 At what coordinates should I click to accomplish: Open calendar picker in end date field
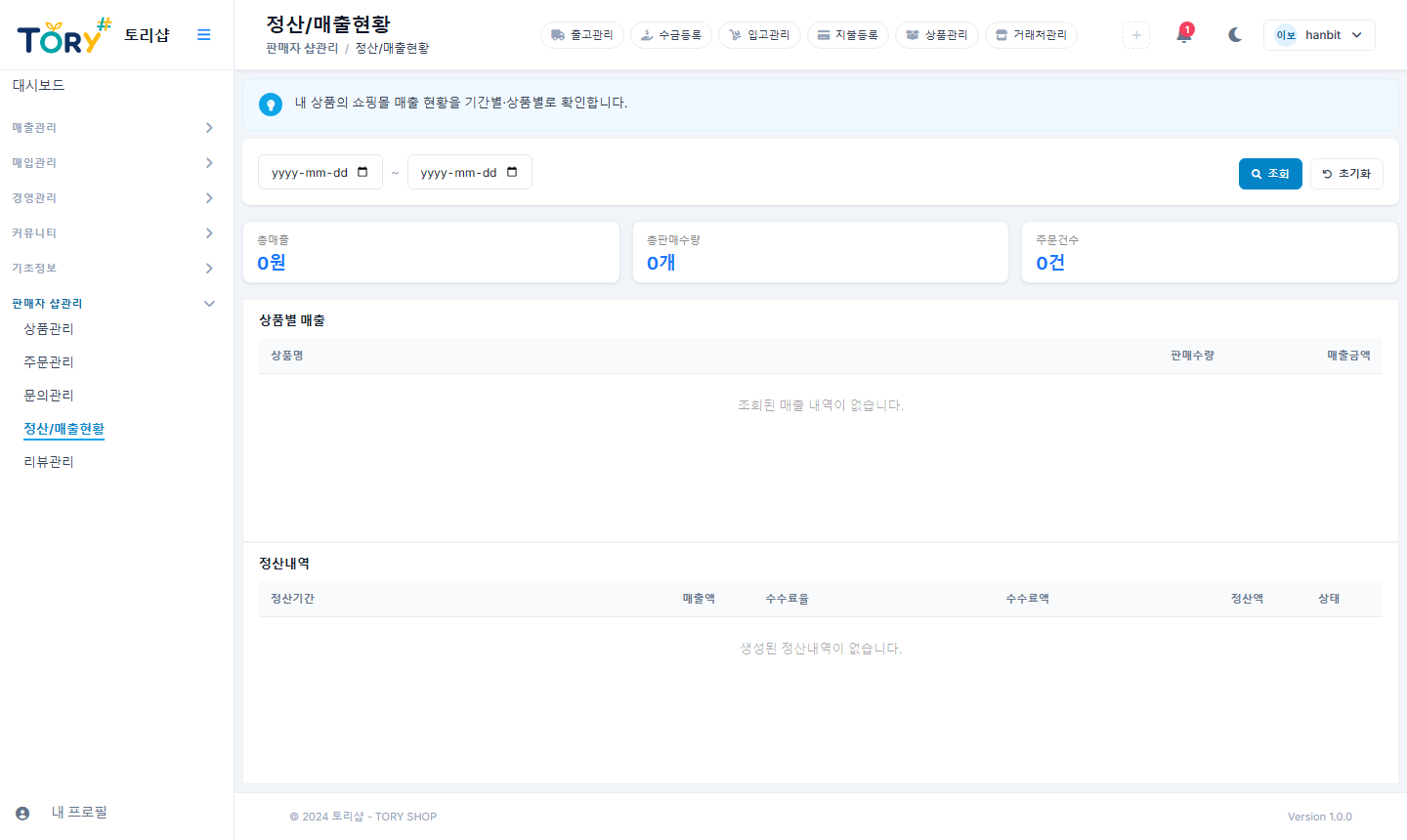click(512, 172)
